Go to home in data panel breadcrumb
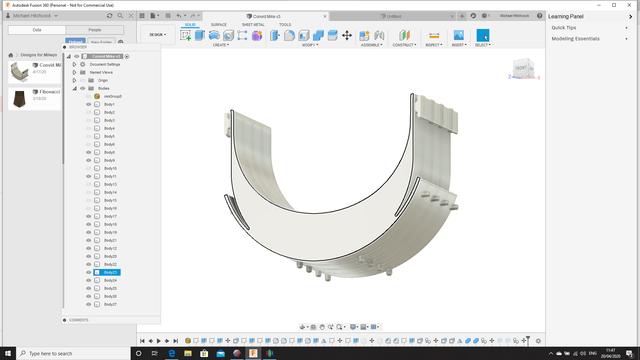The image size is (640, 360). click(11, 55)
